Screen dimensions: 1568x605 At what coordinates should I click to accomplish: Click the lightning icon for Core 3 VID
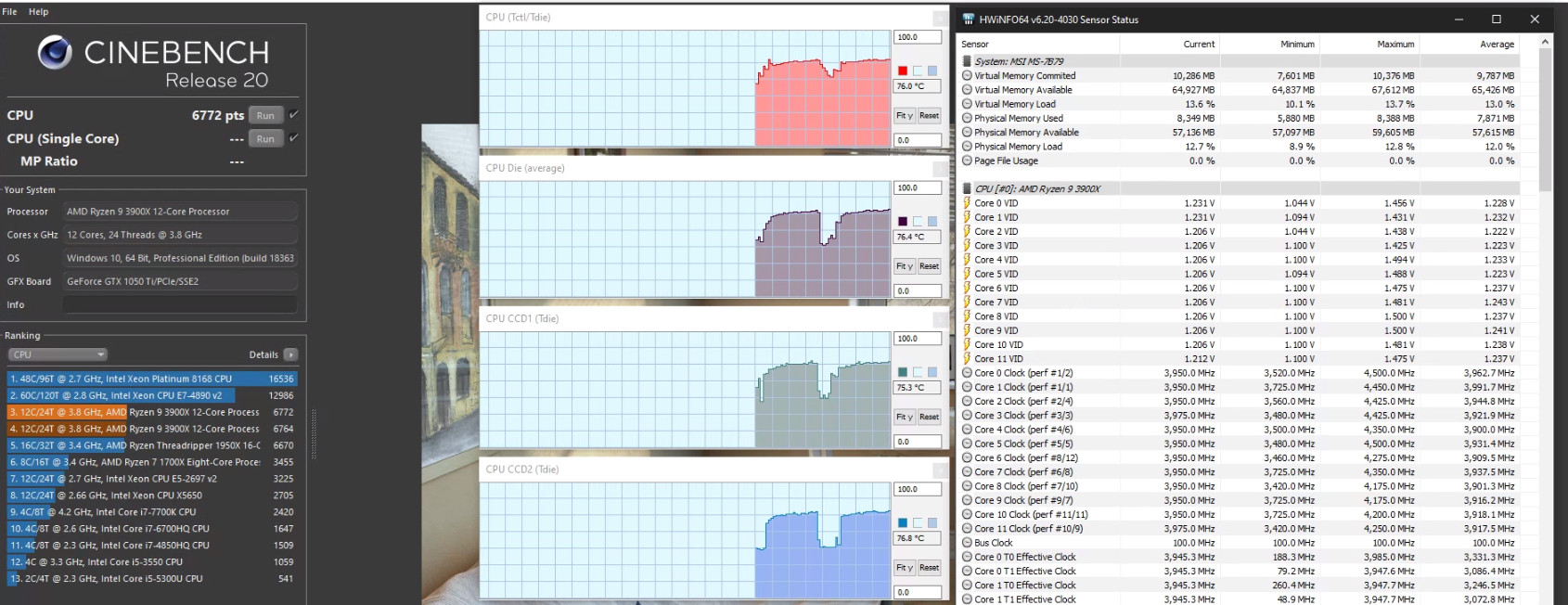pyautogui.click(x=967, y=245)
